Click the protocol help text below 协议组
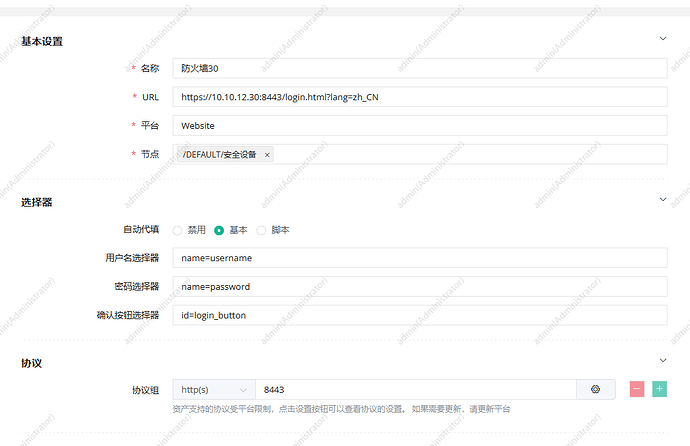 point(341,409)
